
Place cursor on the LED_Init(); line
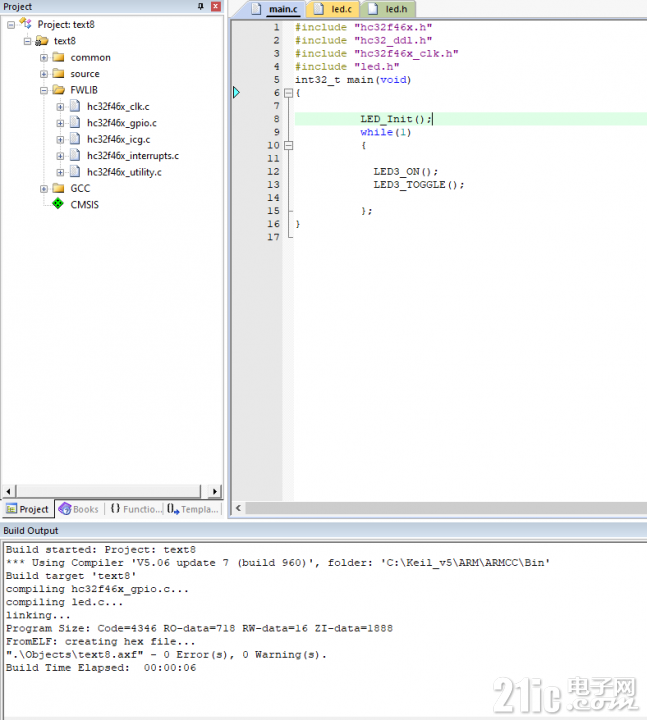(396, 119)
